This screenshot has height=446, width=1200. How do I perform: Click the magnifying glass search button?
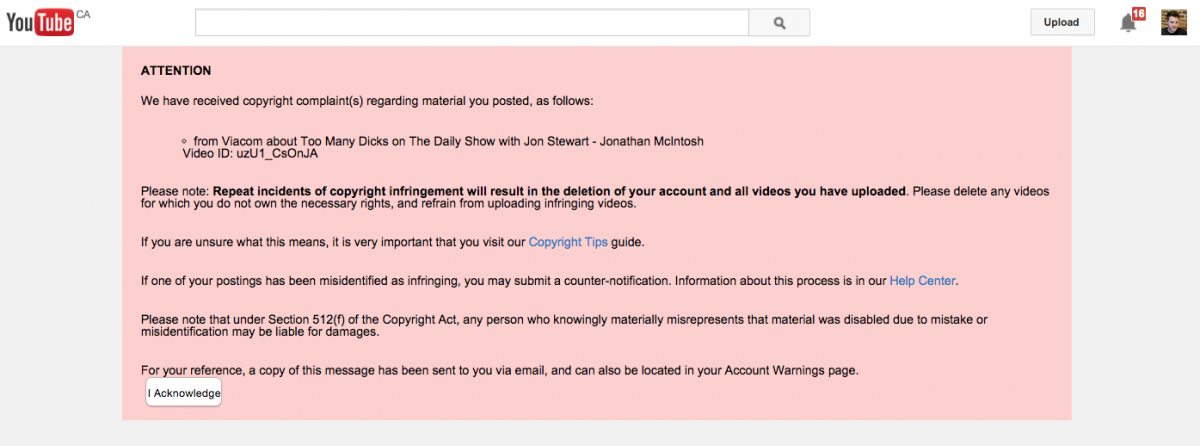779,23
